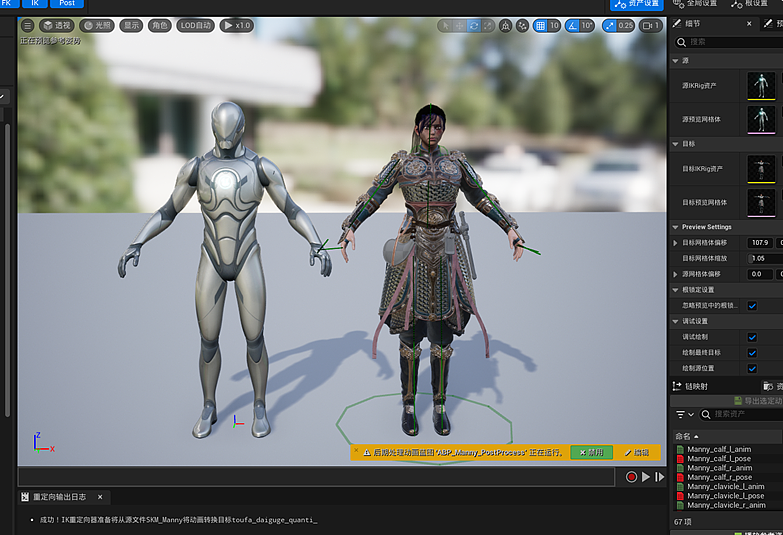Collapse the Preview Settings section
This screenshot has width=783, height=535.
(x=676, y=227)
